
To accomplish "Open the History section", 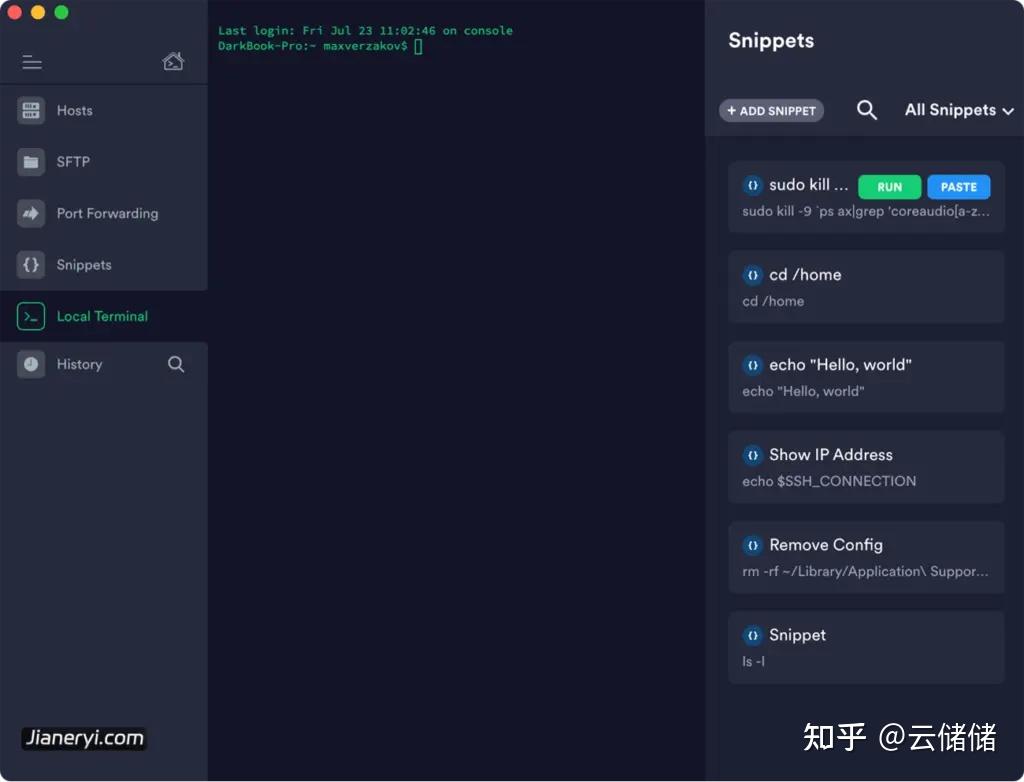I will point(80,364).
